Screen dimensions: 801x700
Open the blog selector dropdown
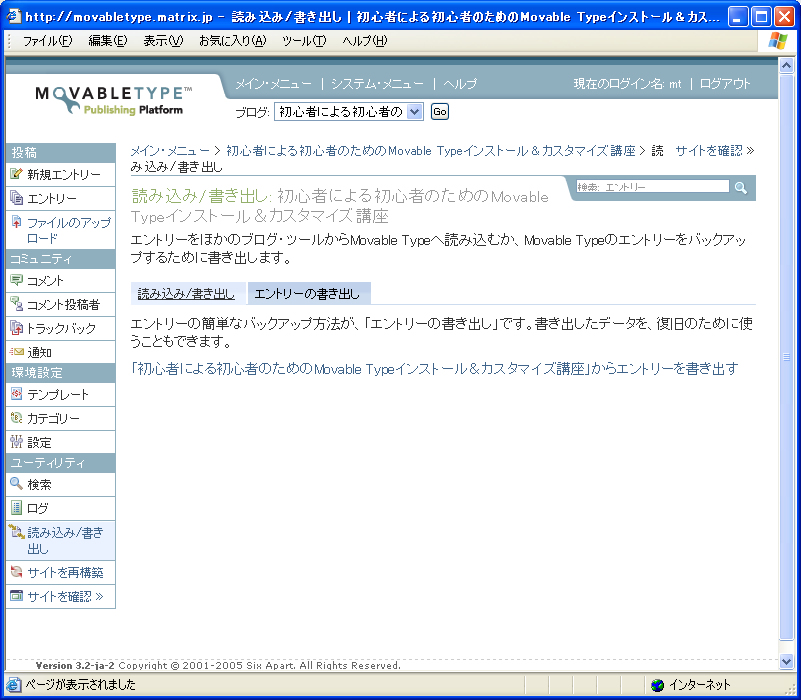pyautogui.click(x=415, y=112)
